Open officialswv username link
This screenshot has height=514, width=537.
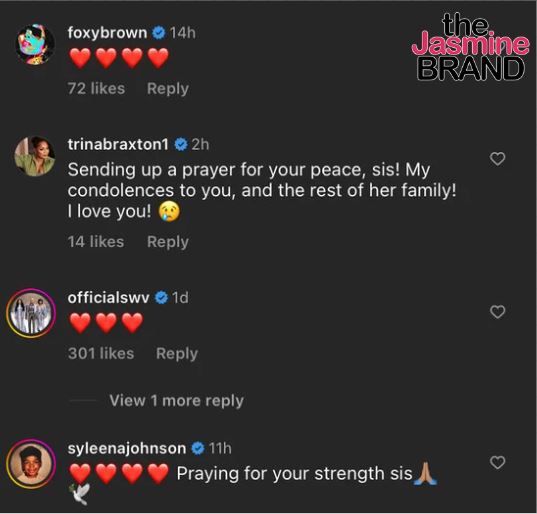tap(108, 298)
